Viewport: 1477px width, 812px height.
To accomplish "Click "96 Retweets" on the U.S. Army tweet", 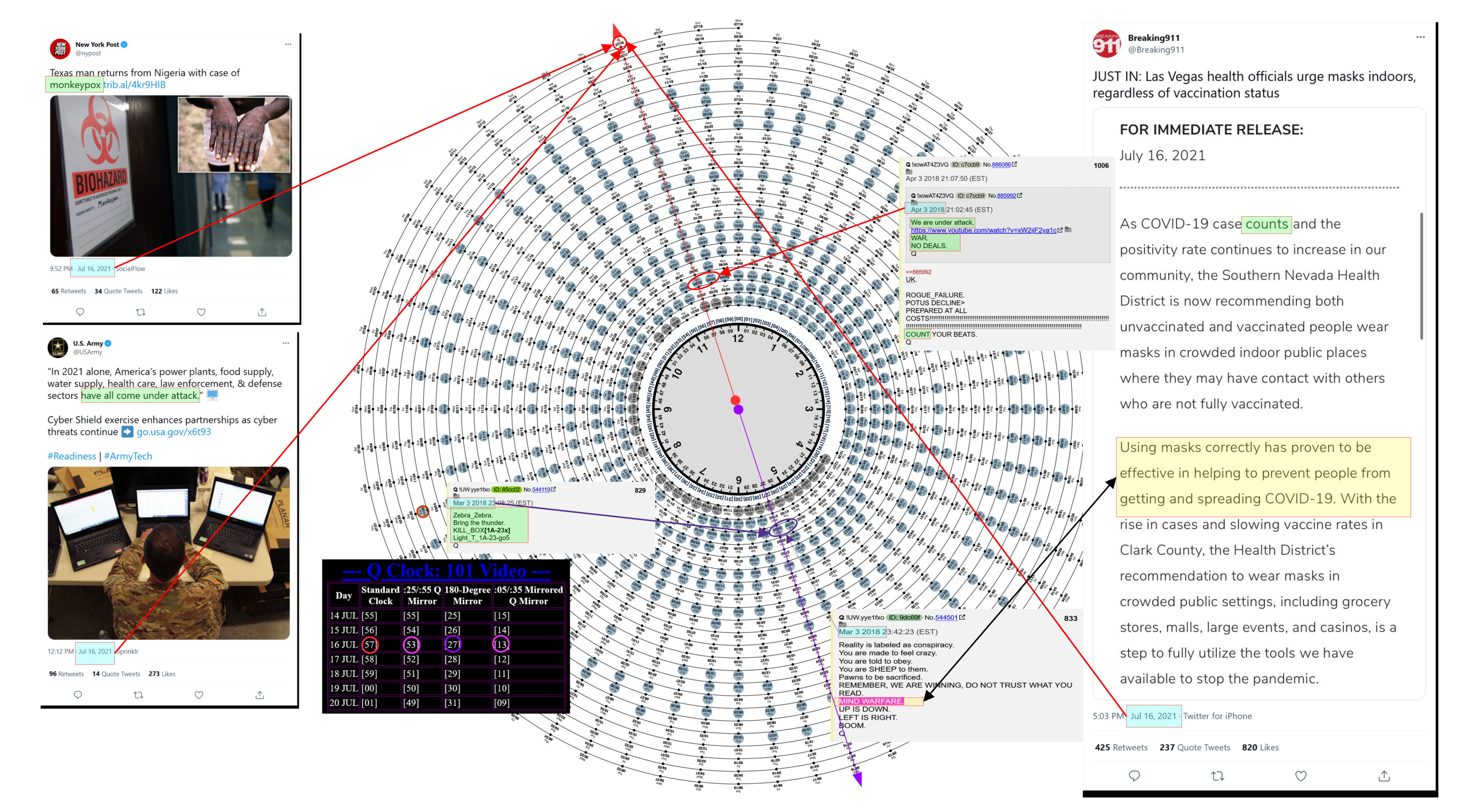I will point(66,674).
